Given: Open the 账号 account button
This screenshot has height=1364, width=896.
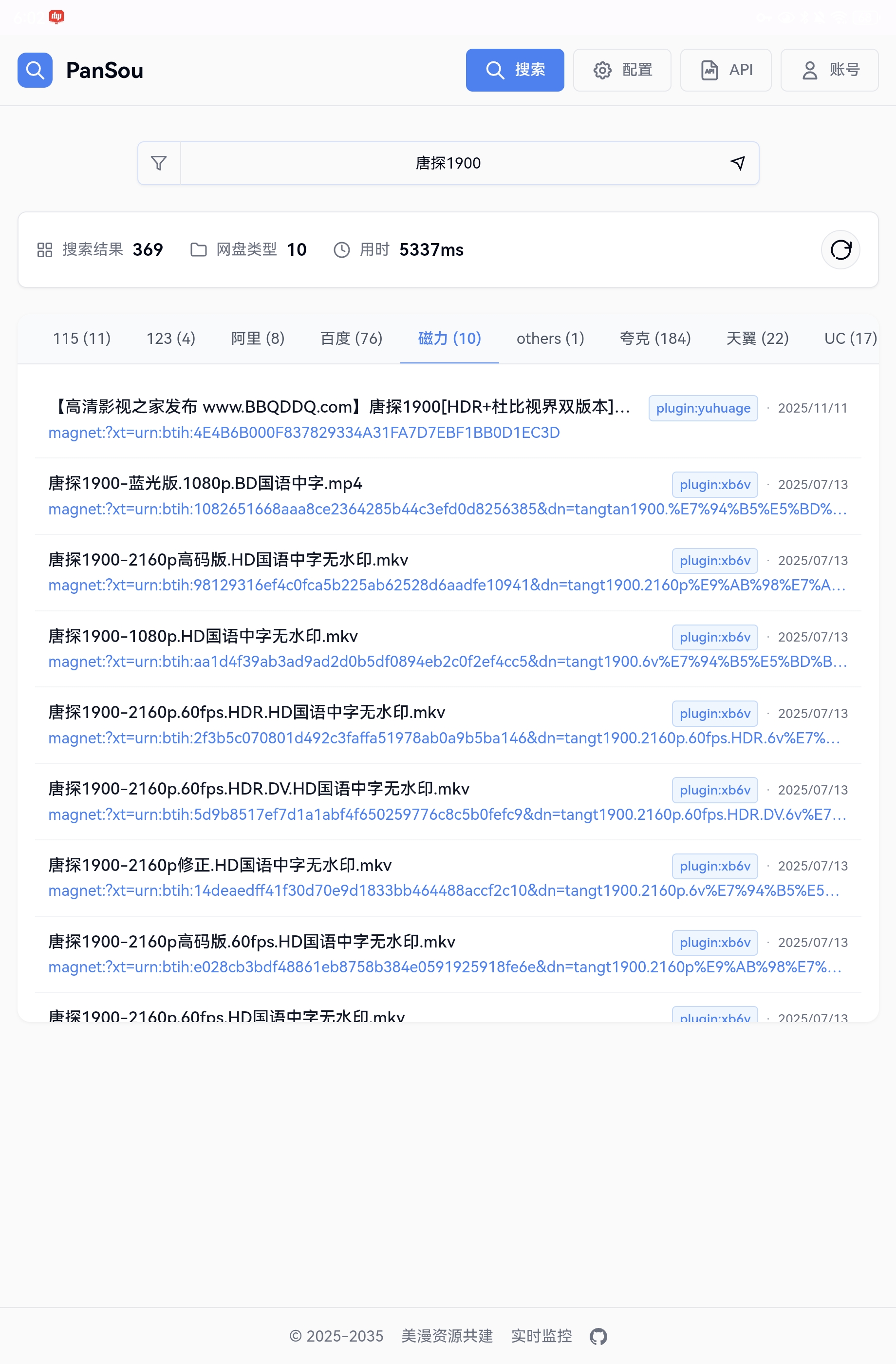Looking at the screenshot, I should point(829,71).
